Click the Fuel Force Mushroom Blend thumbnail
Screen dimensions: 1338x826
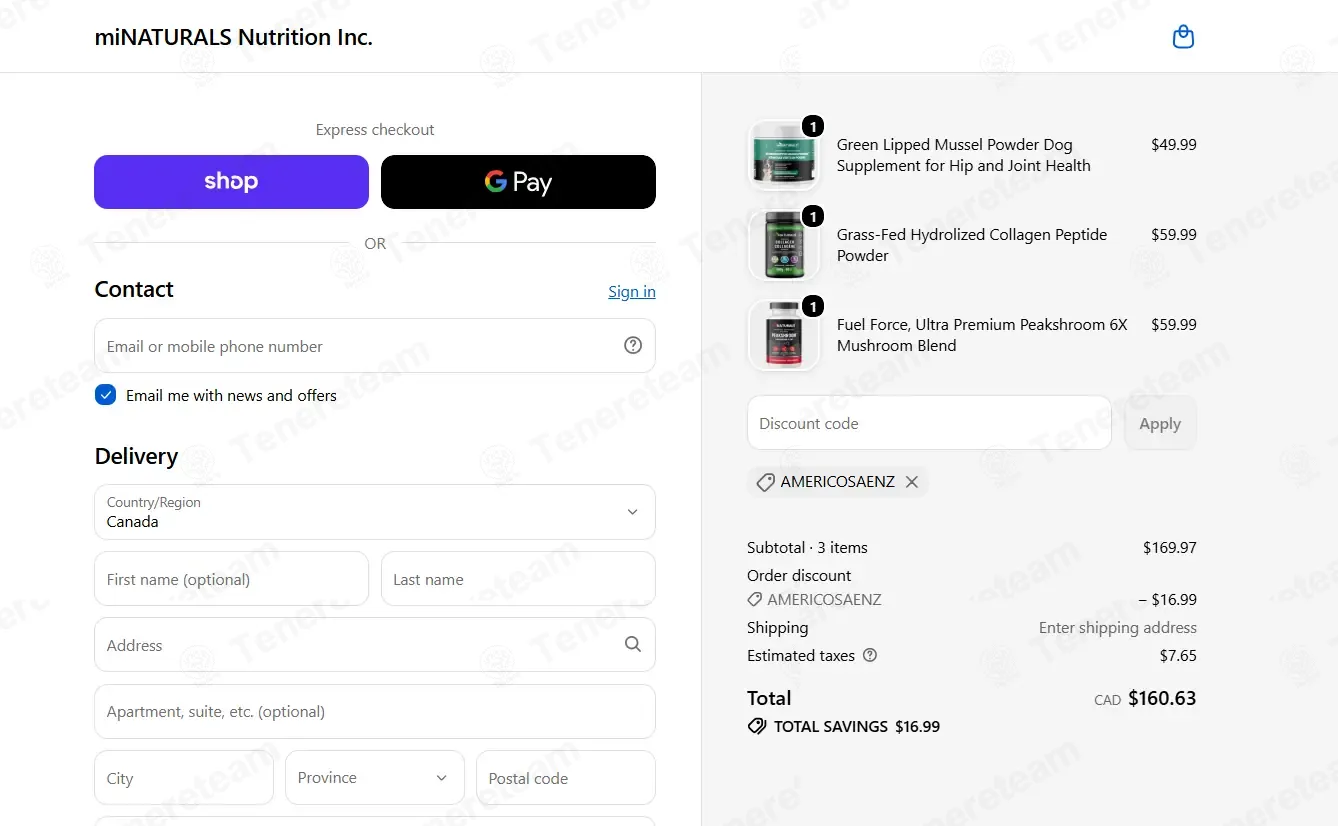coord(783,335)
